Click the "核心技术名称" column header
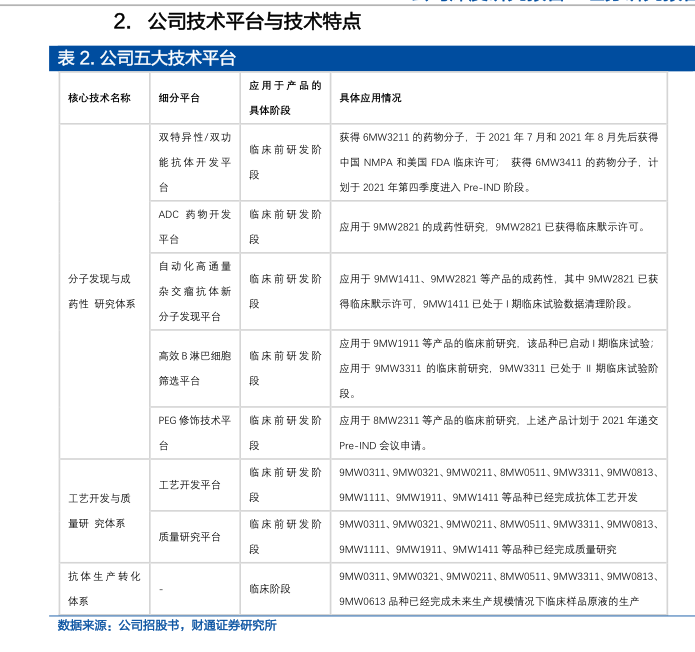 pyautogui.click(x=99, y=98)
